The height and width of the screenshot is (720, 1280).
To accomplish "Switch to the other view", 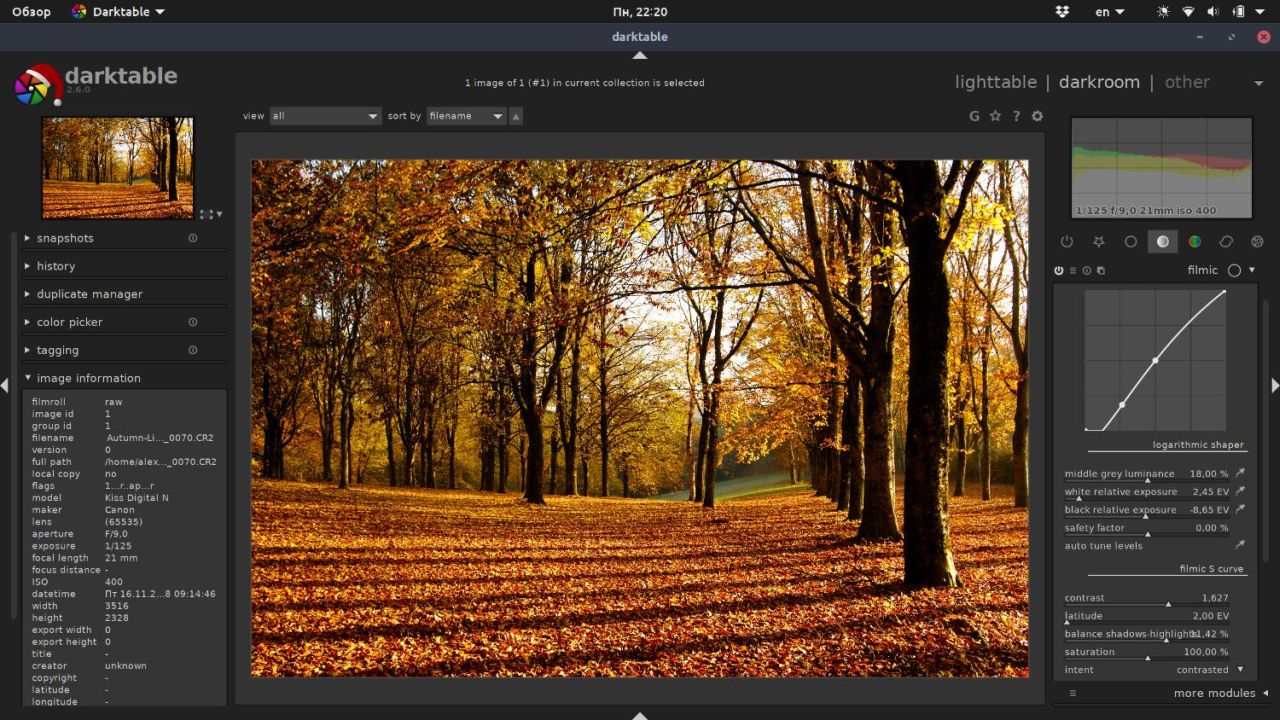I will point(1187,82).
